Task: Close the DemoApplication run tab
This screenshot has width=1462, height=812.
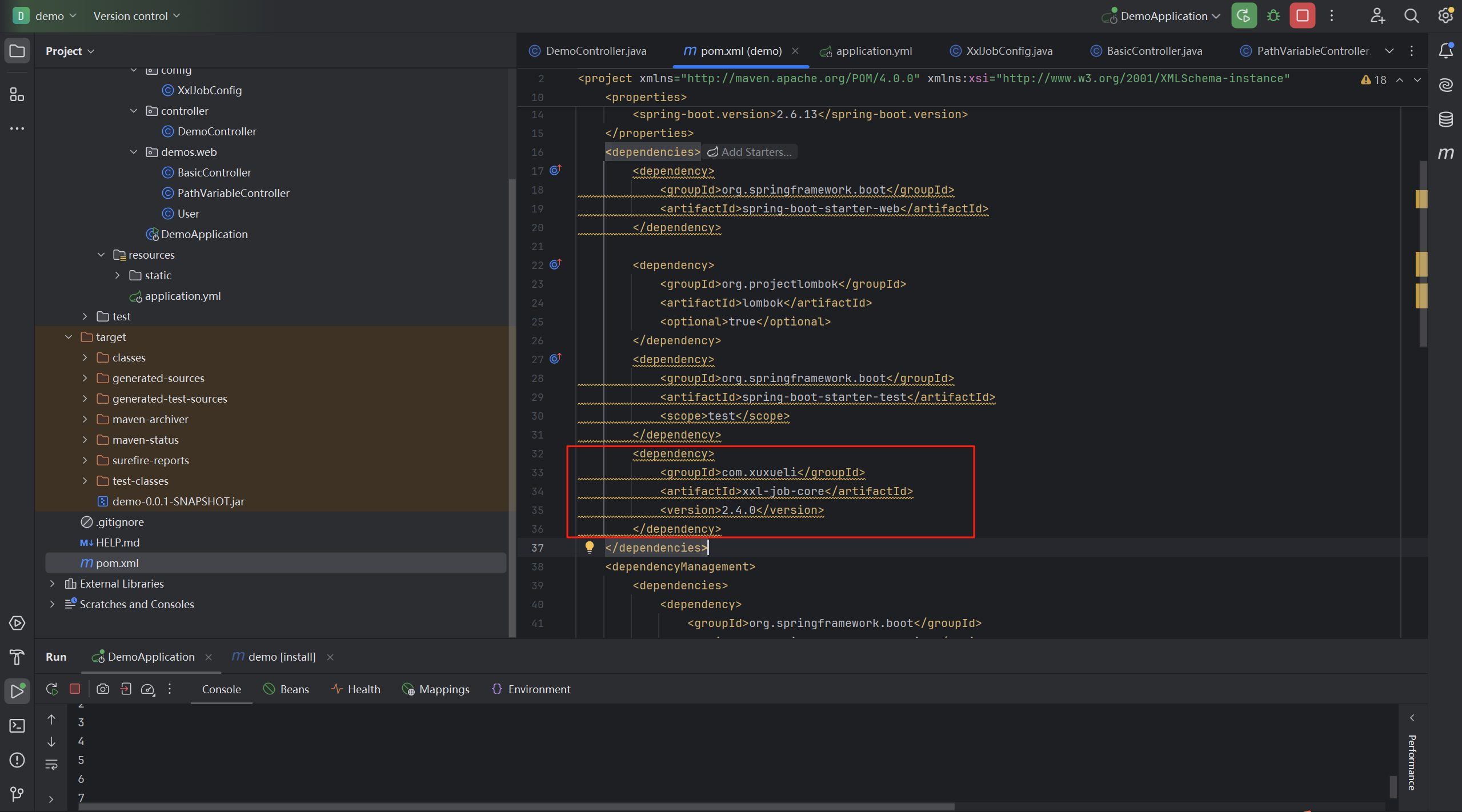Action: click(209, 657)
